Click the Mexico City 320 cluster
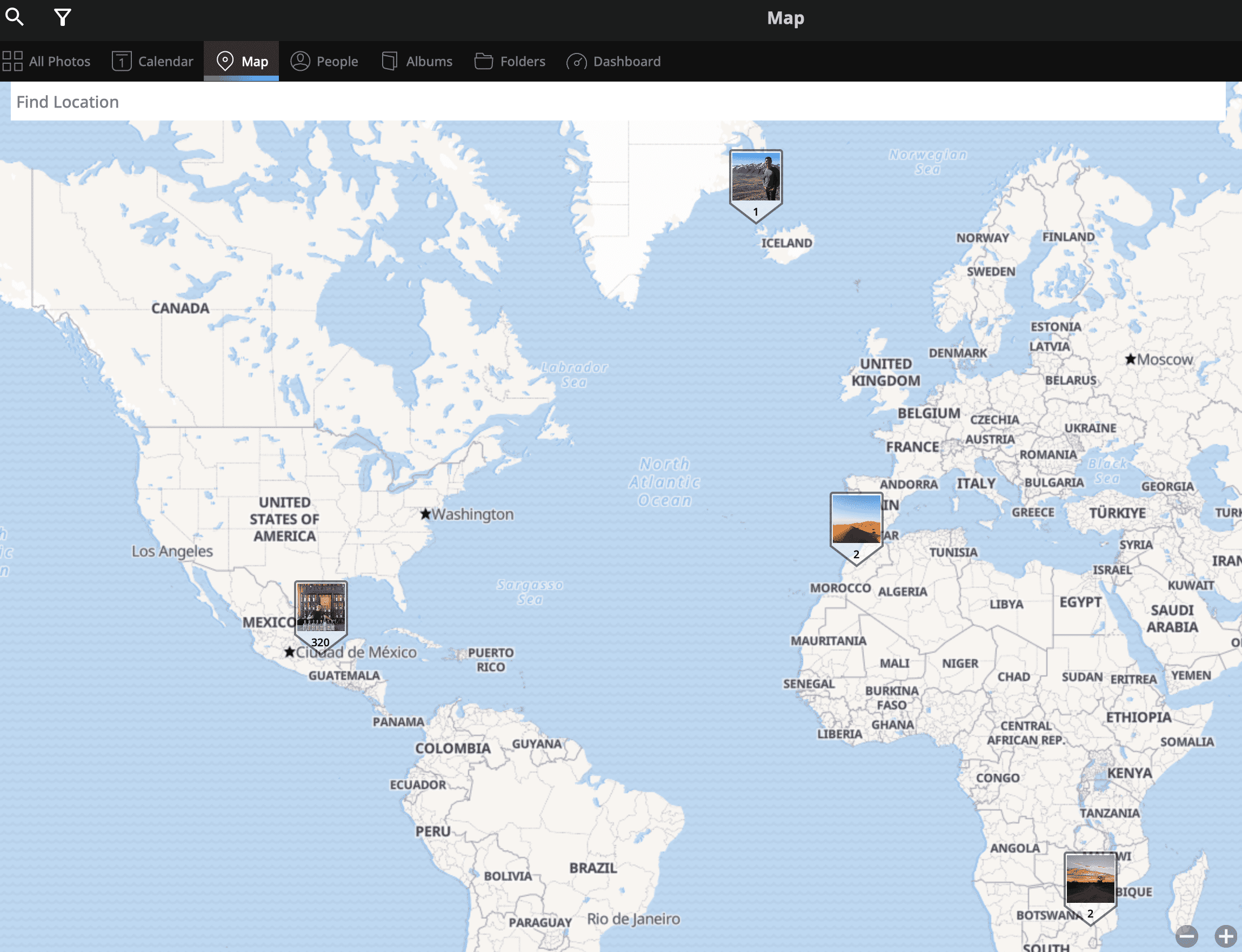The width and height of the screenshot is (1242, 952). click(x=319, y=608)
